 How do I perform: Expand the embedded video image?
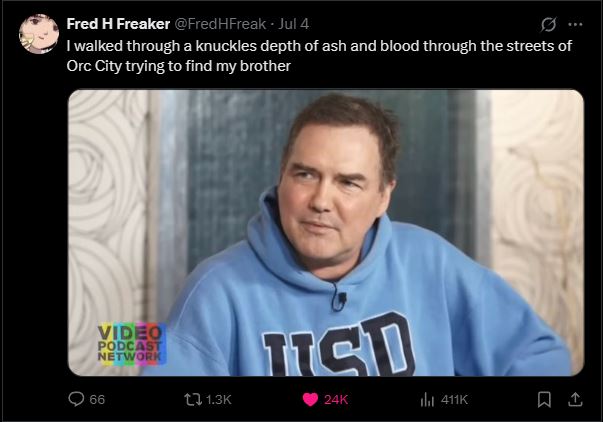pyautogui.click(x=326, y=233)
